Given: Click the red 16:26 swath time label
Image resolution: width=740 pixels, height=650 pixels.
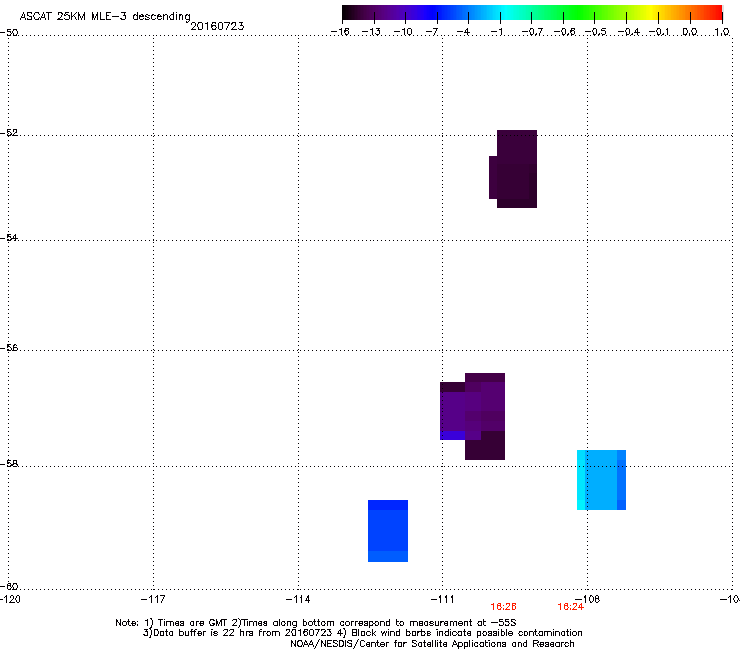Looking at the screenshot, I should coord(503,607).
